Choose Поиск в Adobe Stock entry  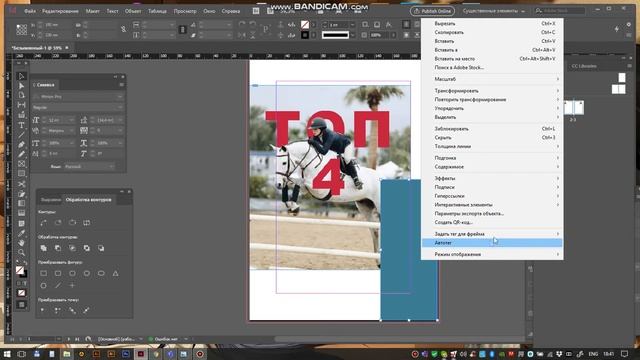[492, 68]
